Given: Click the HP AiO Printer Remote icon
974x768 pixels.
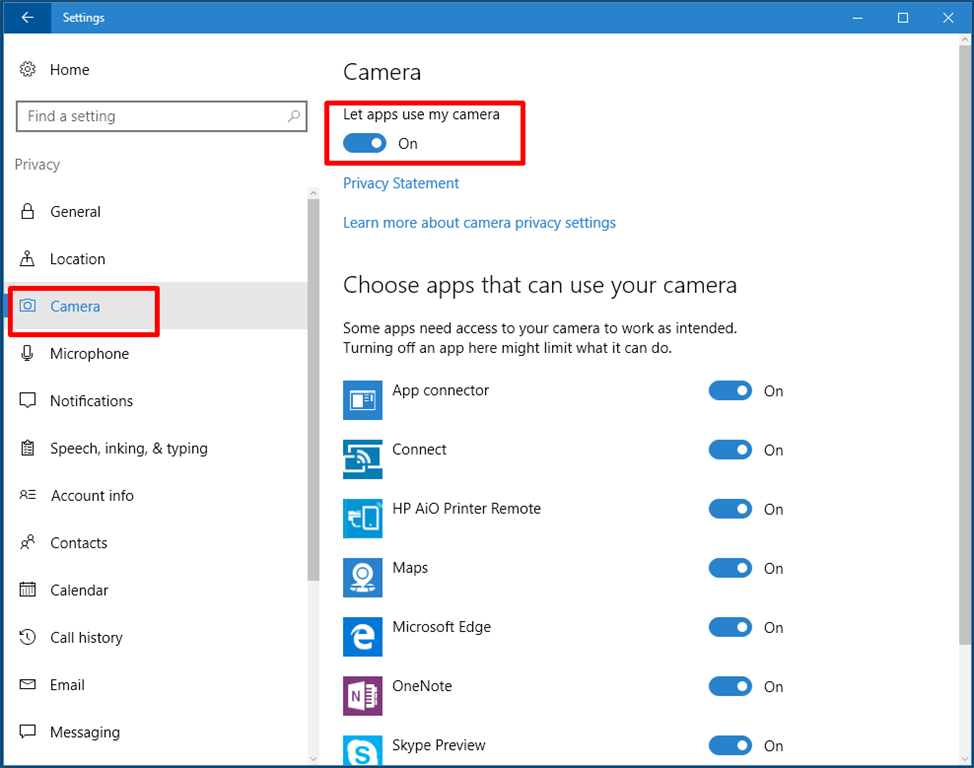Looking at the screenshot, I should click(x=362, y=518).
